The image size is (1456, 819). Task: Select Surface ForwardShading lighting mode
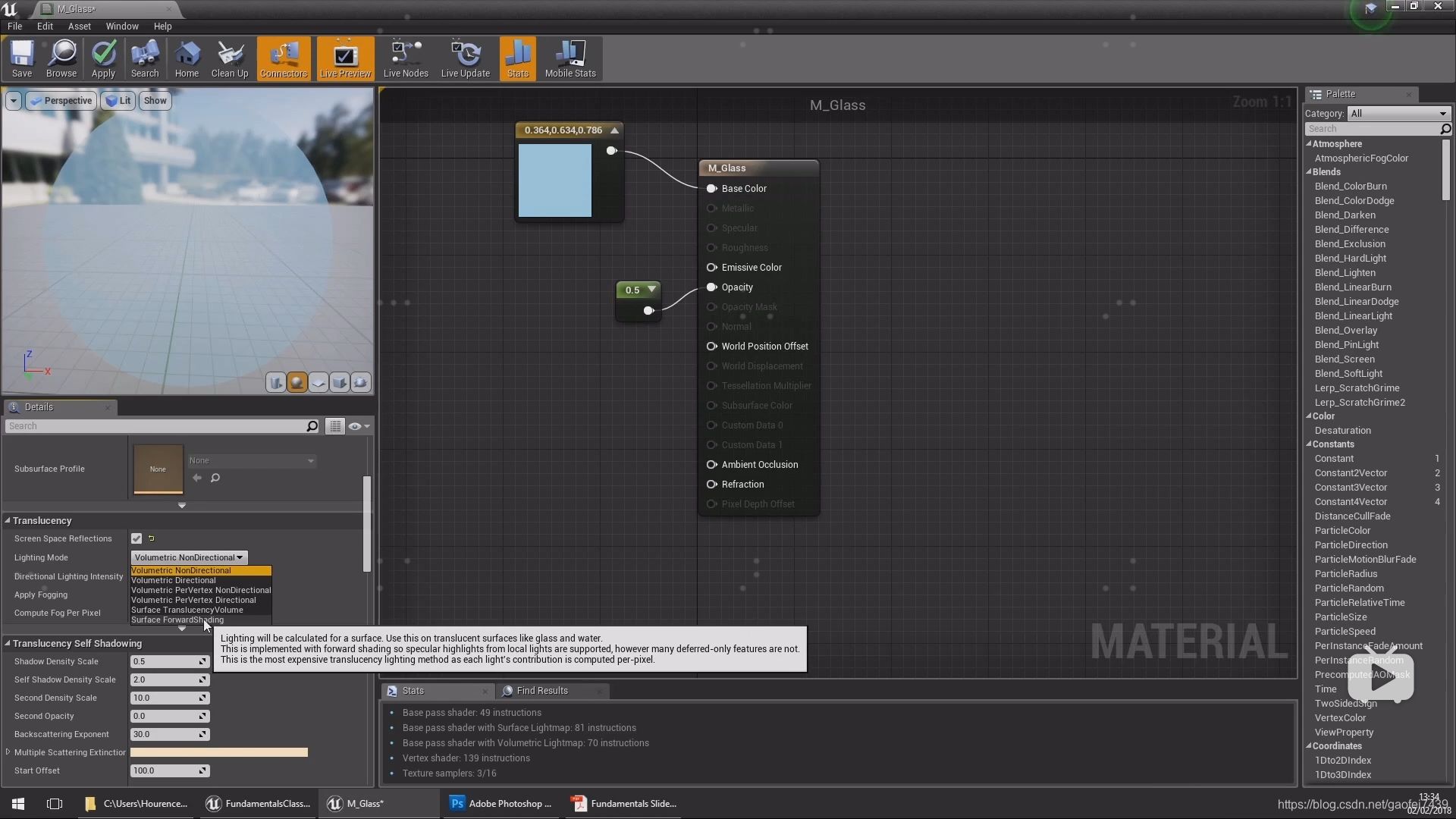click(x=177, y=619)
